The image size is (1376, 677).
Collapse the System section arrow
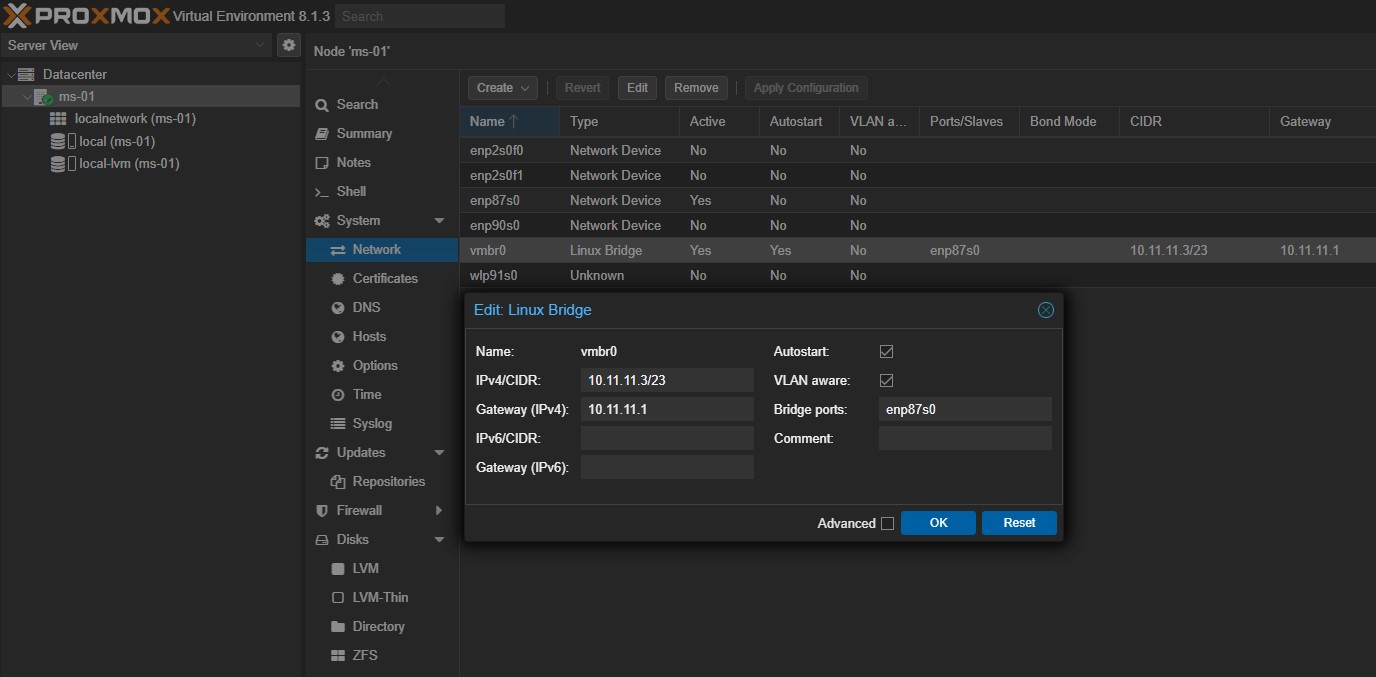(439, 221)
